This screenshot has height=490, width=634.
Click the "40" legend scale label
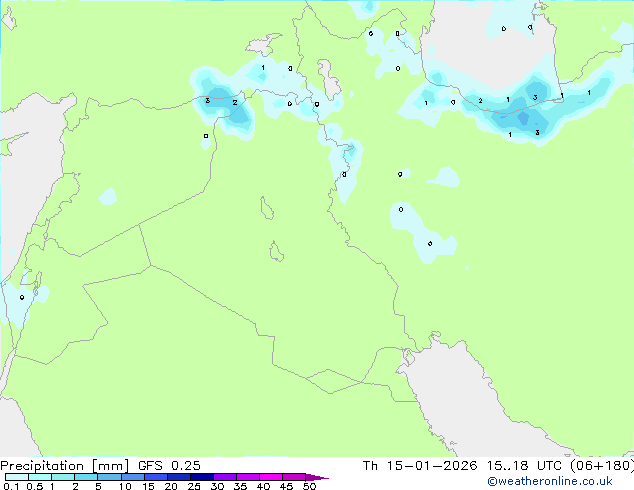pos(263,486)
